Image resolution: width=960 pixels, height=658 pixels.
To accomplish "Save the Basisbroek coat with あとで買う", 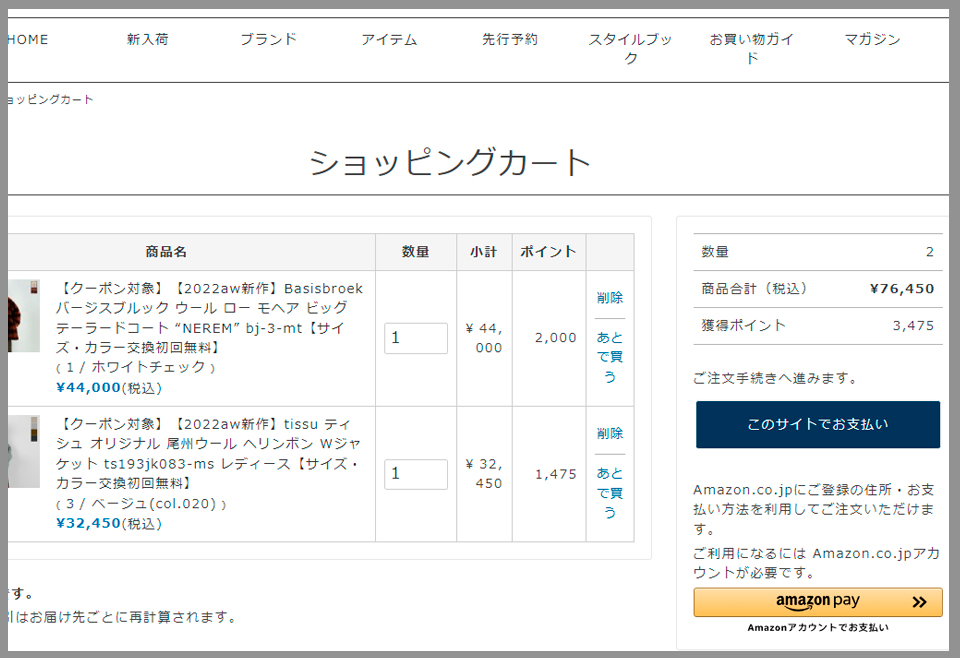I will point(609,357).
